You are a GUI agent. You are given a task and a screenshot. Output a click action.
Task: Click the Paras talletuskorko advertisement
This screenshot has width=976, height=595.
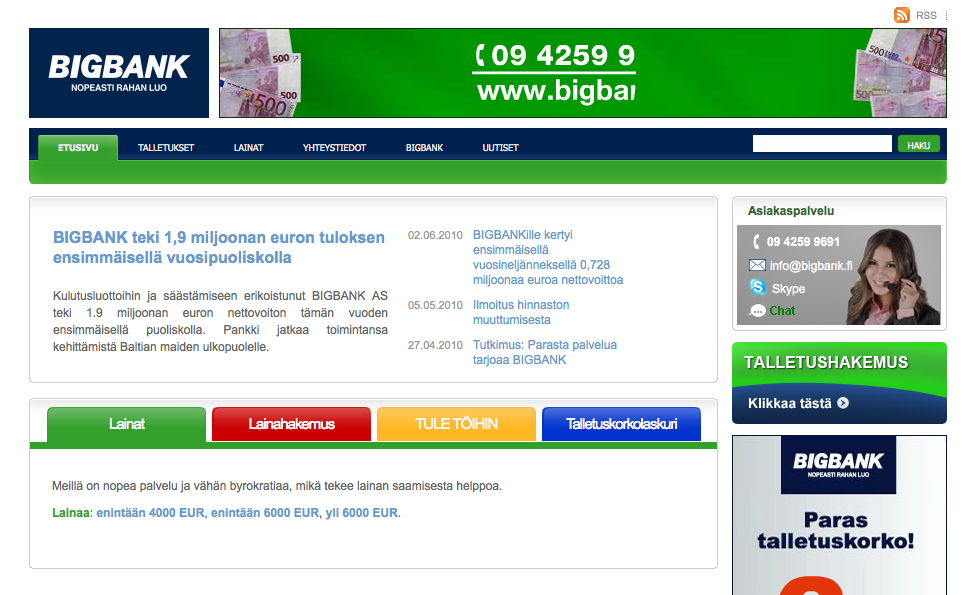[x=839, y=515]
